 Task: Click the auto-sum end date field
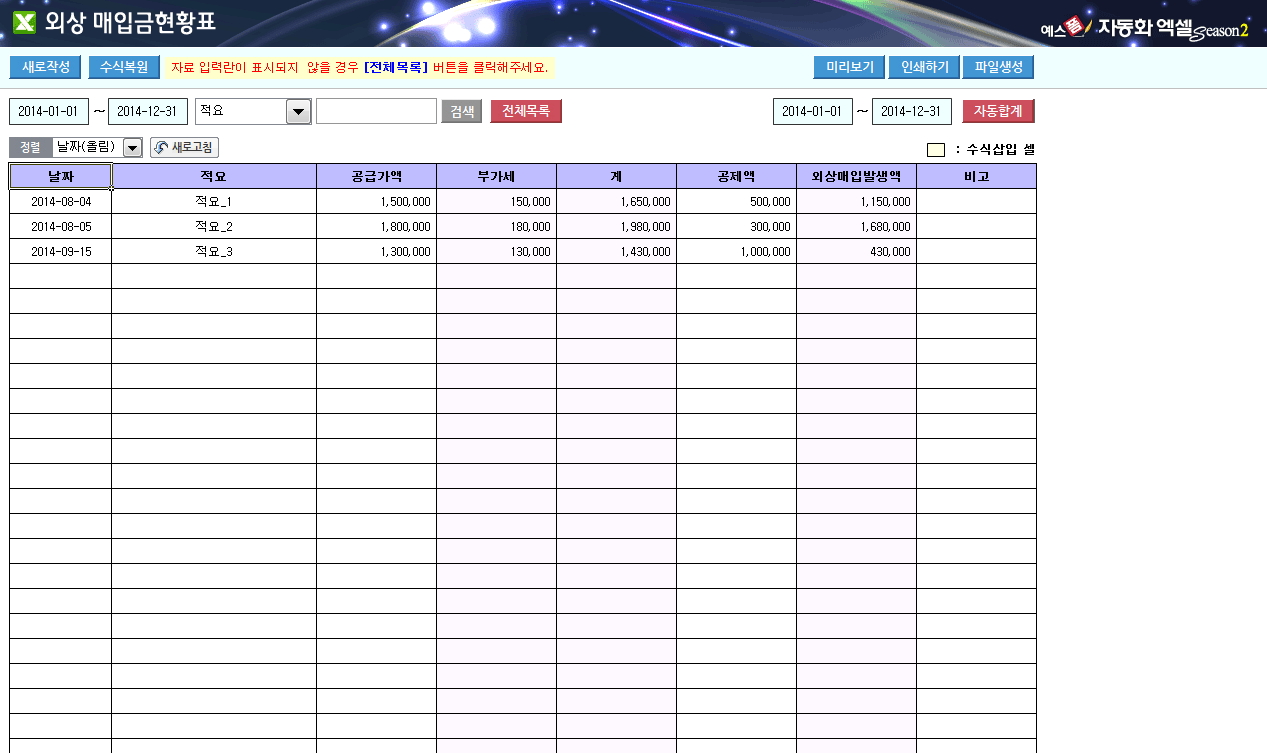tap(912, 111)
